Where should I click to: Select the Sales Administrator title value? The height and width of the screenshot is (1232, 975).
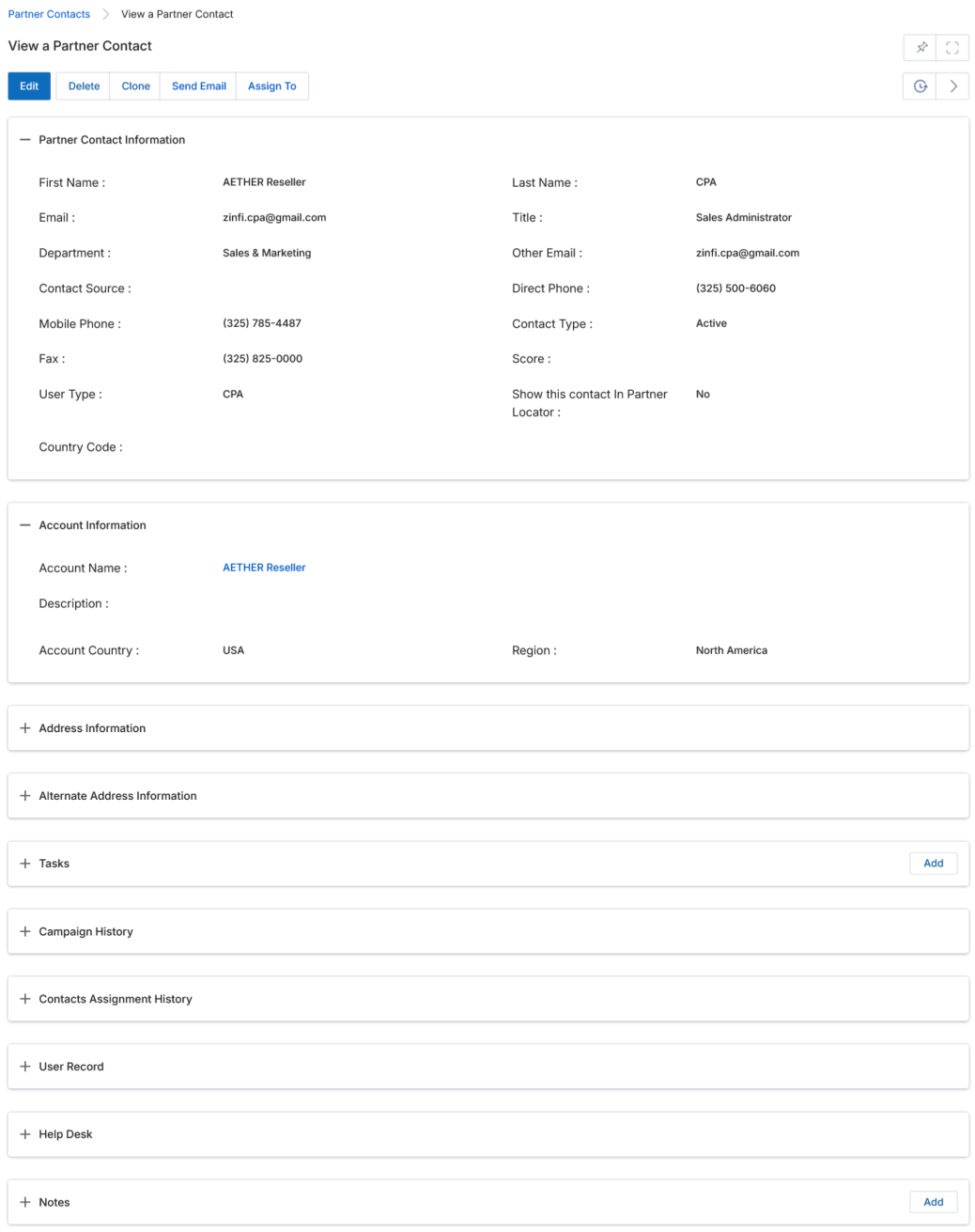point(744,218)
